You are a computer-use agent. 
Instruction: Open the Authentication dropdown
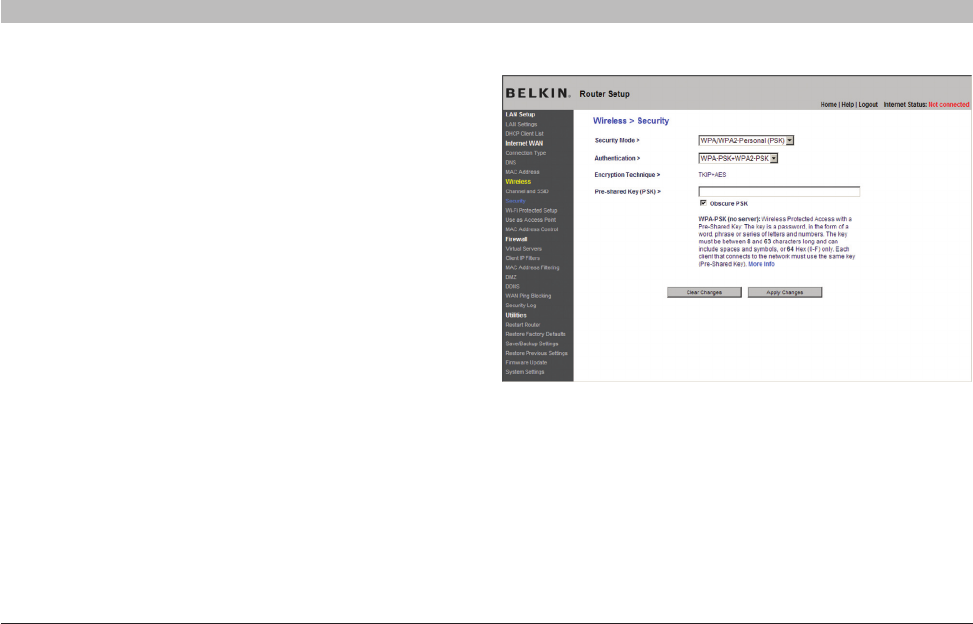pos(738,158)
